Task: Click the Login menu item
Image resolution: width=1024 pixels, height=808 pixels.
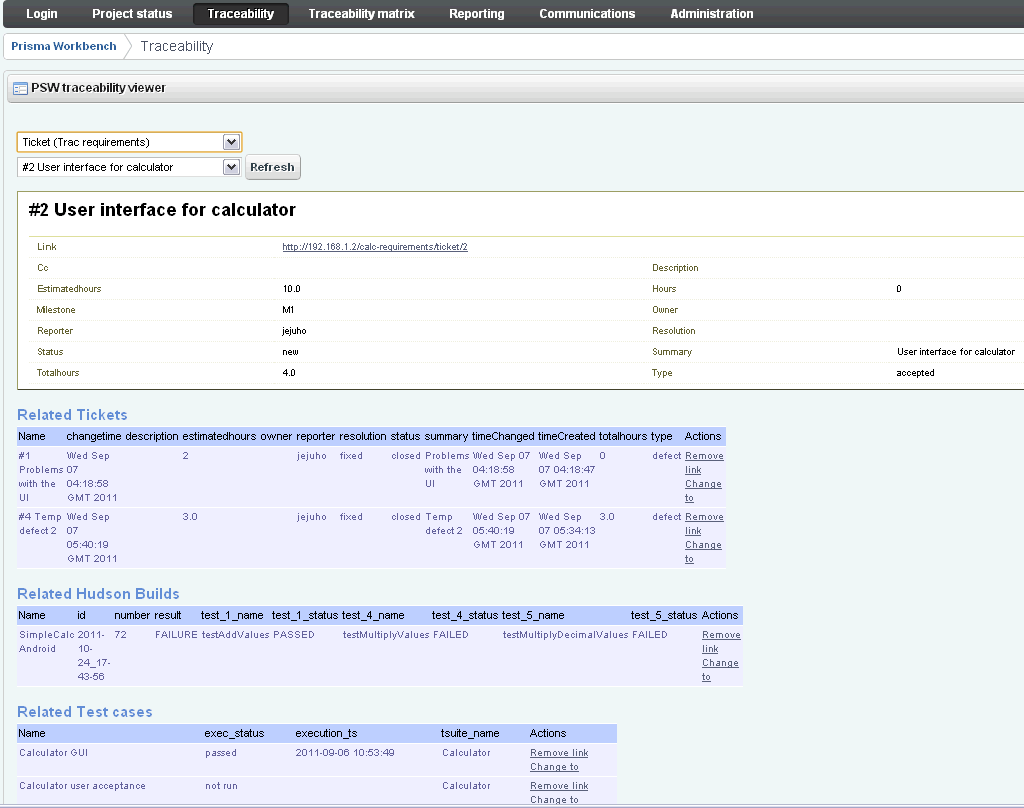Action: (41, 13)
